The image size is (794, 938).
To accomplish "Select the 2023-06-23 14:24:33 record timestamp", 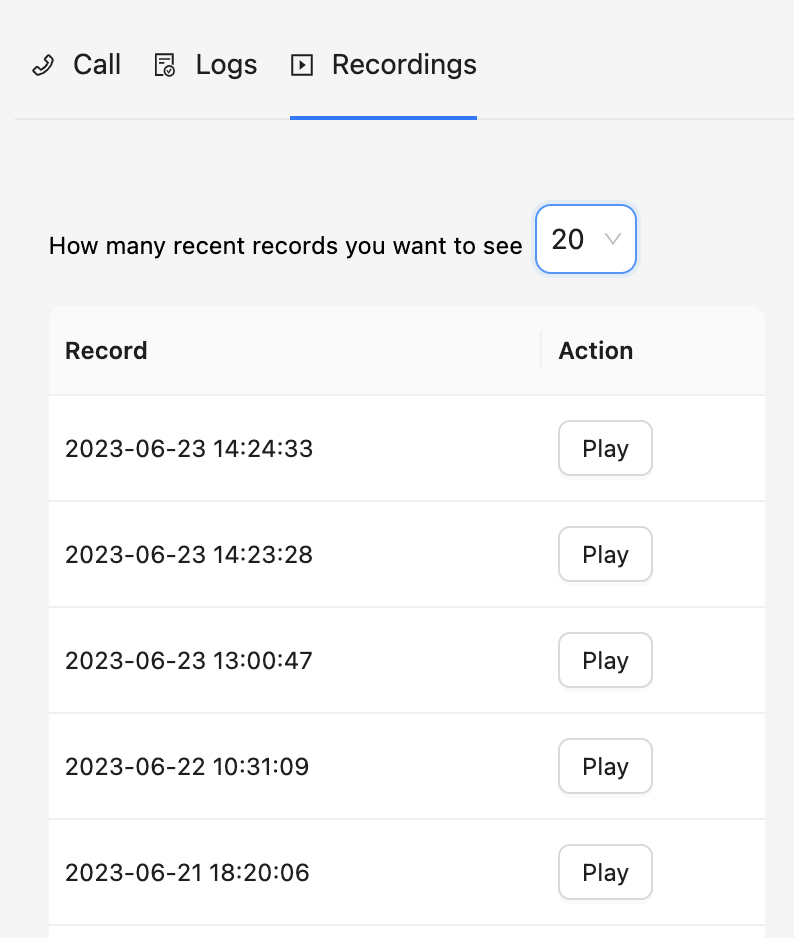I will (189, 449).
